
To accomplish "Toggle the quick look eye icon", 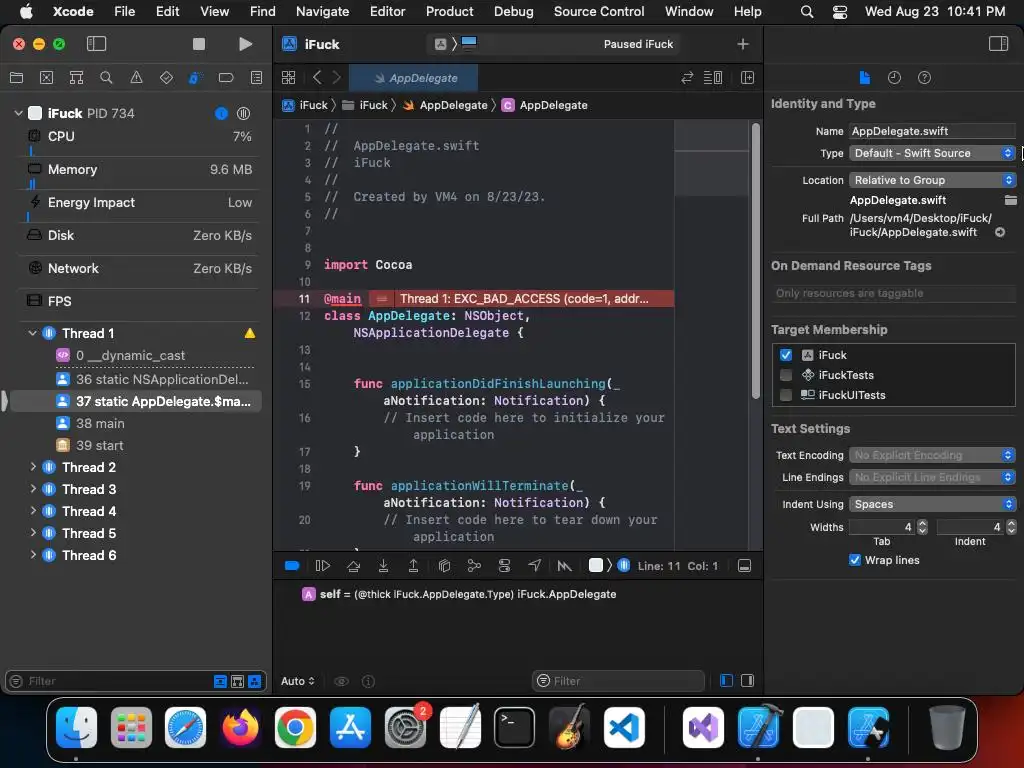I will coord(341,681).
